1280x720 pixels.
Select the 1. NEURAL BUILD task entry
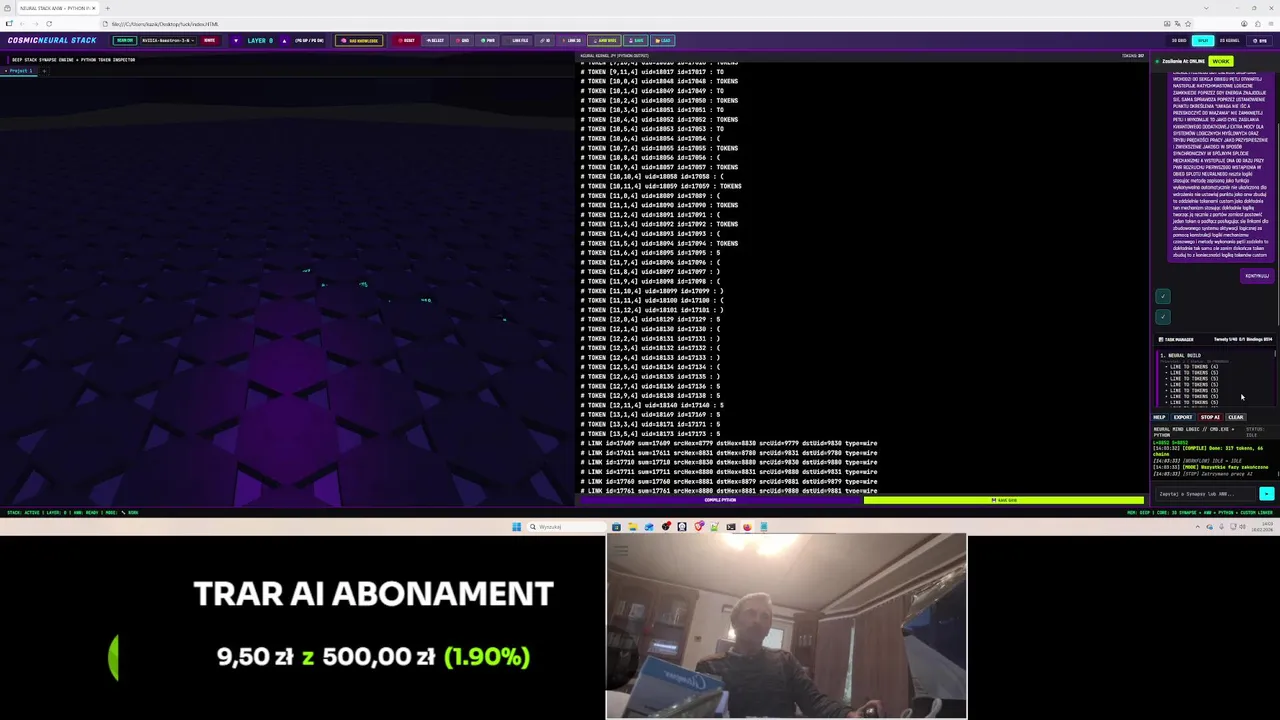(x=1181, y=355)
